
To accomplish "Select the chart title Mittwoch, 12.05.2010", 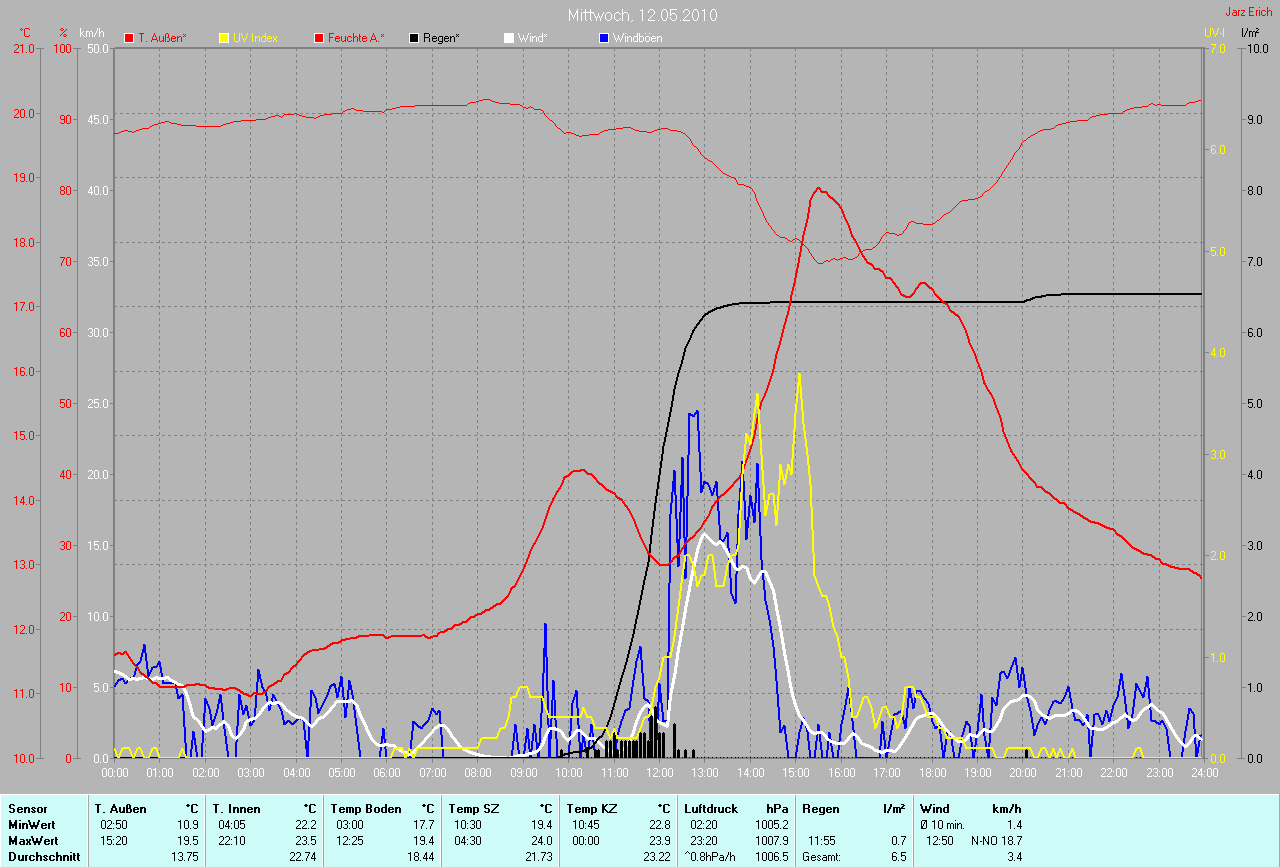I will tap(642, 15).
